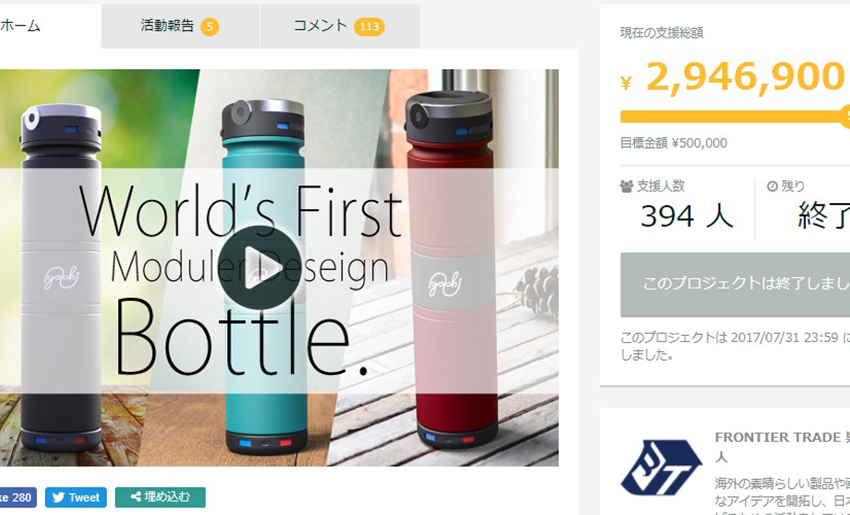Viewport: 850px width, 515px height.
Task: Click the ¥2,946,900 total amount
Action: (x=733, y=77)
